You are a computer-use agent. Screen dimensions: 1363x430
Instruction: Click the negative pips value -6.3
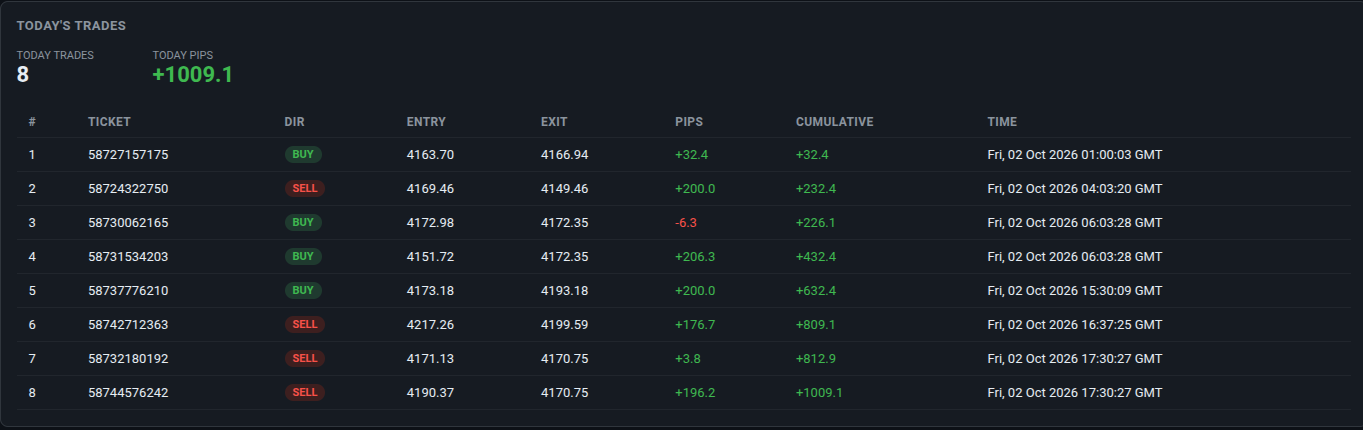pos(686,223)
